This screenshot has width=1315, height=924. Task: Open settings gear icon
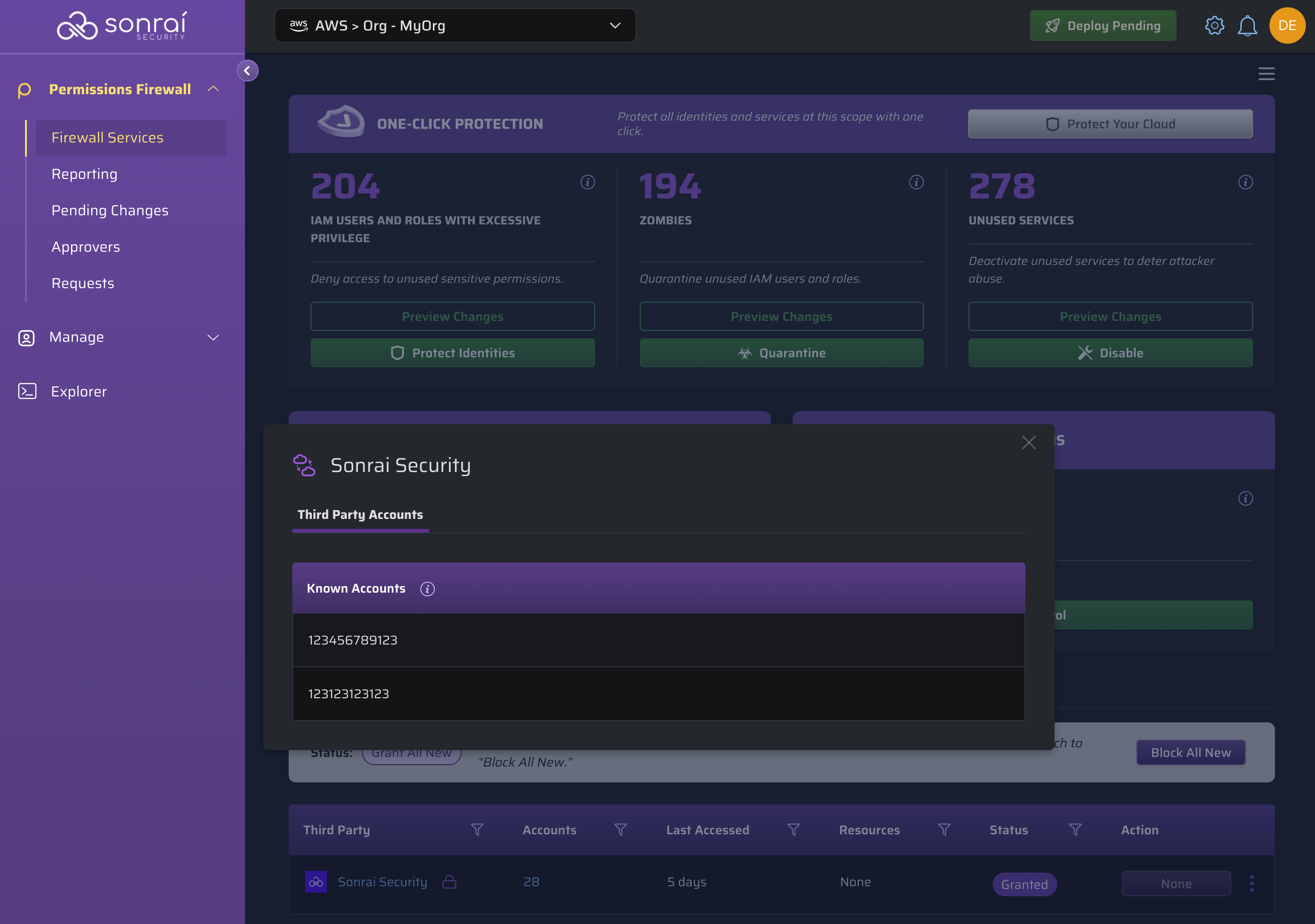coord(1214,26)
